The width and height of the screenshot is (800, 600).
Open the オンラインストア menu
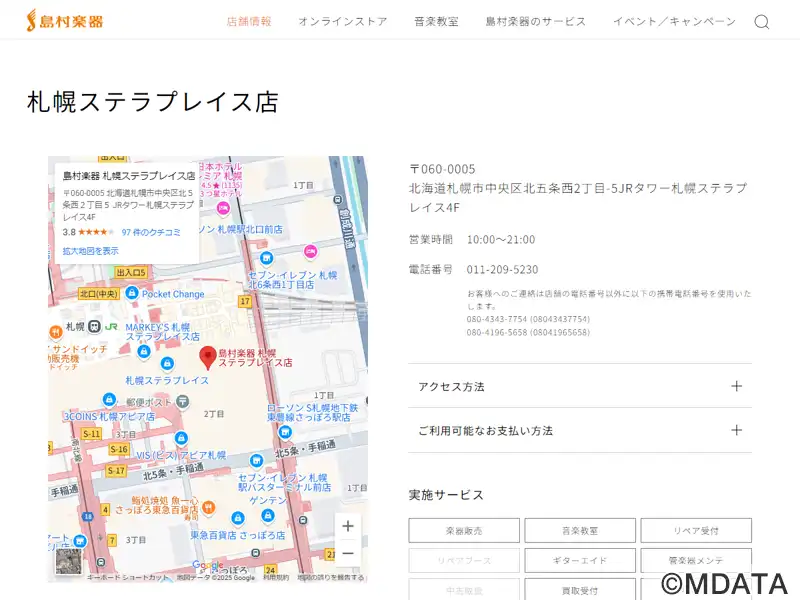click(343, 21)
